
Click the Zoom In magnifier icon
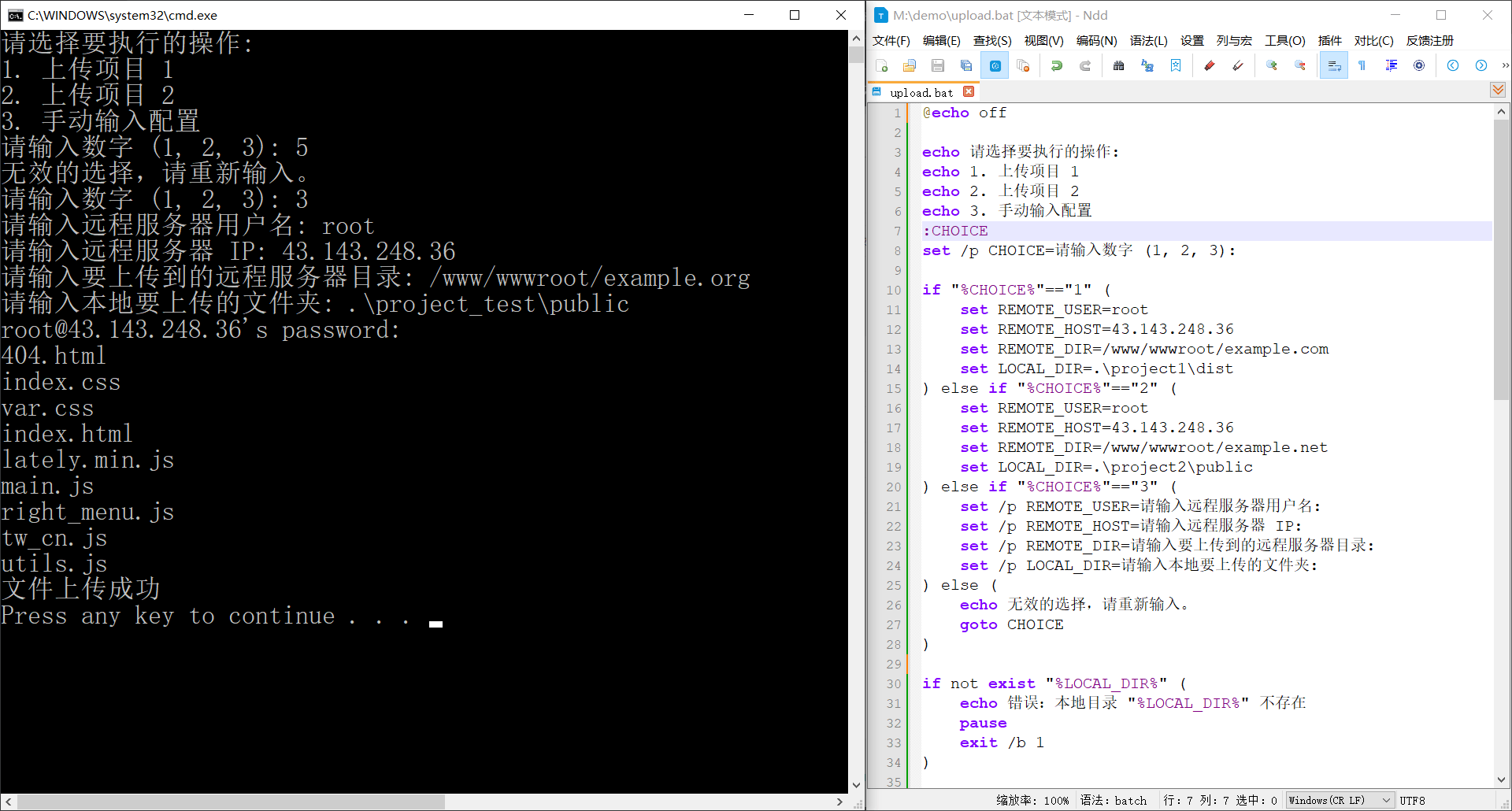[x=1271, y=66]
